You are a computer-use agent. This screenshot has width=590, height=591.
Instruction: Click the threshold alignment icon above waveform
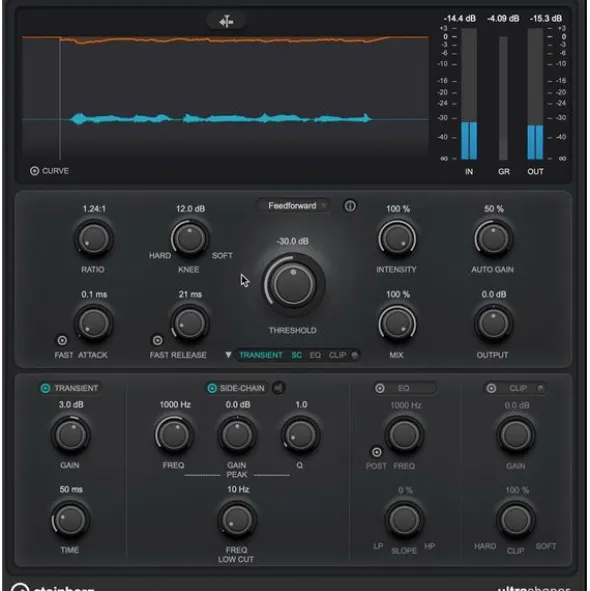click(226, 21)
